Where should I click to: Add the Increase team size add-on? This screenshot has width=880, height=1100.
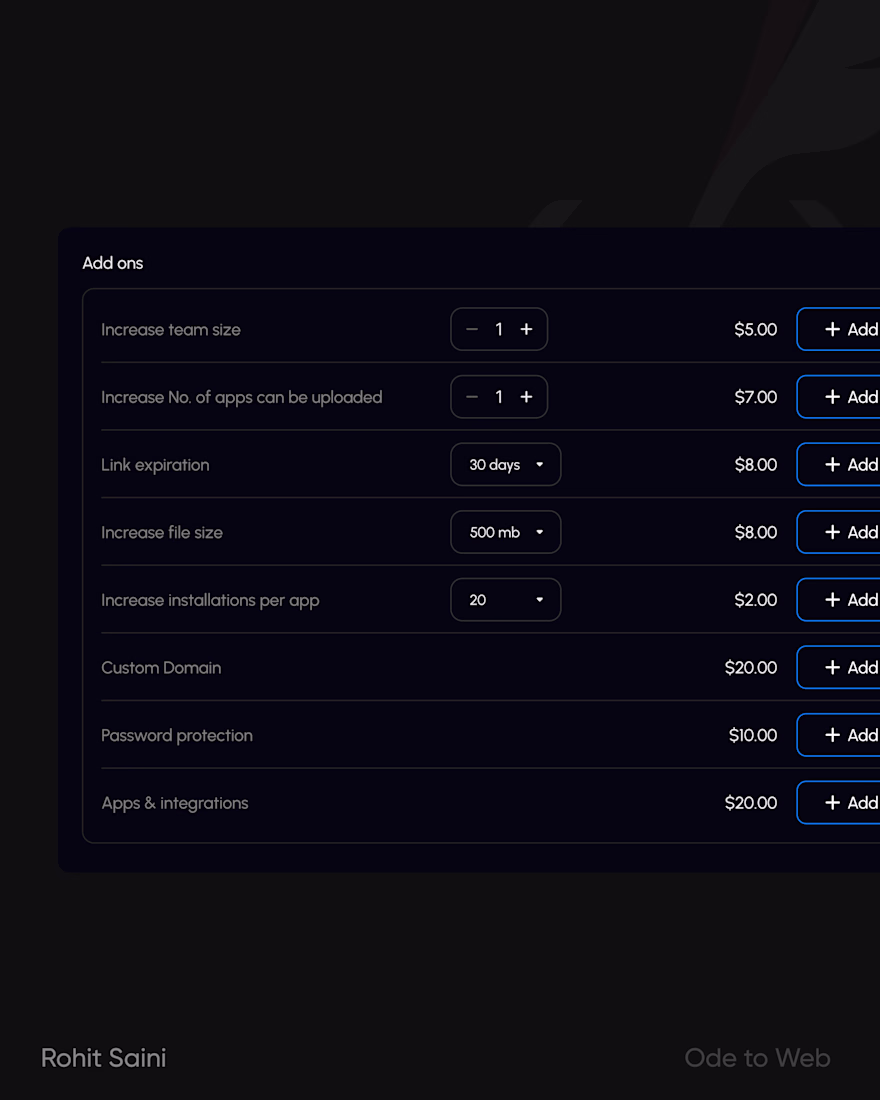point(839,329)
